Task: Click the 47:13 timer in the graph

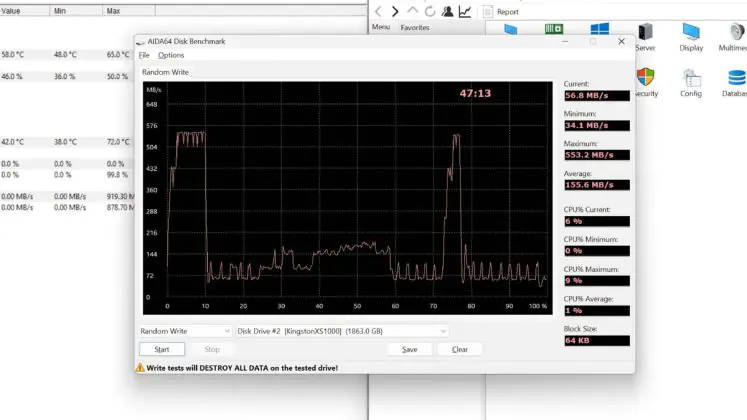Action: pos(475,93)
